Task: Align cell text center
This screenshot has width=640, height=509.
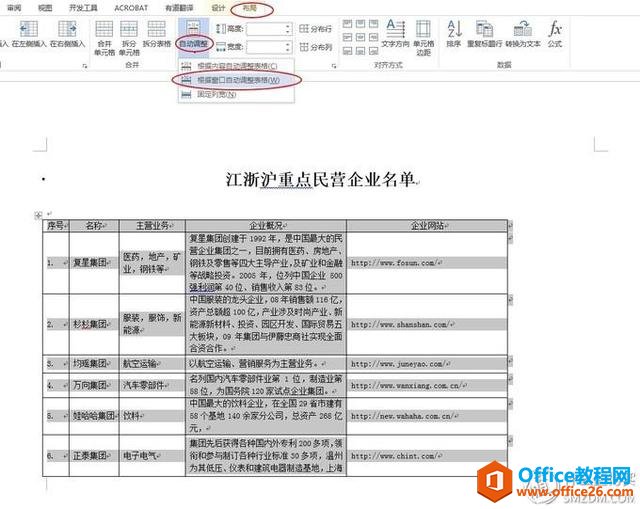Action: click(360, 38)
